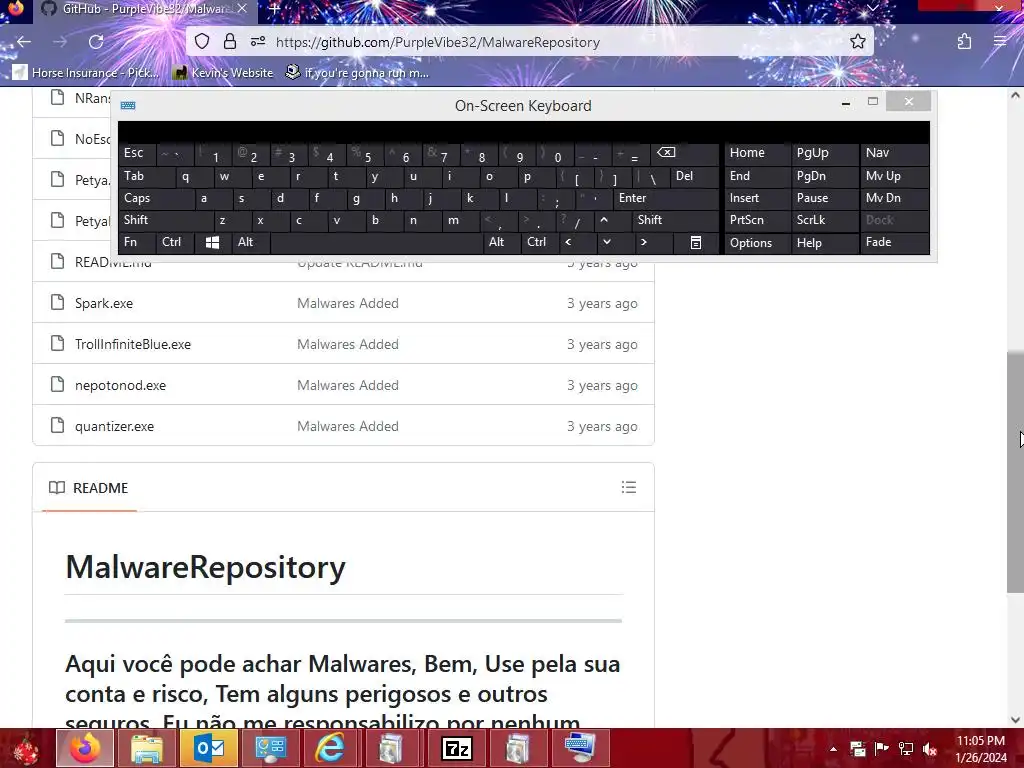Show hidden tray icons arrow
Image resolution: width=1024 pixels, height=768 pixels.
pos(833,749)
